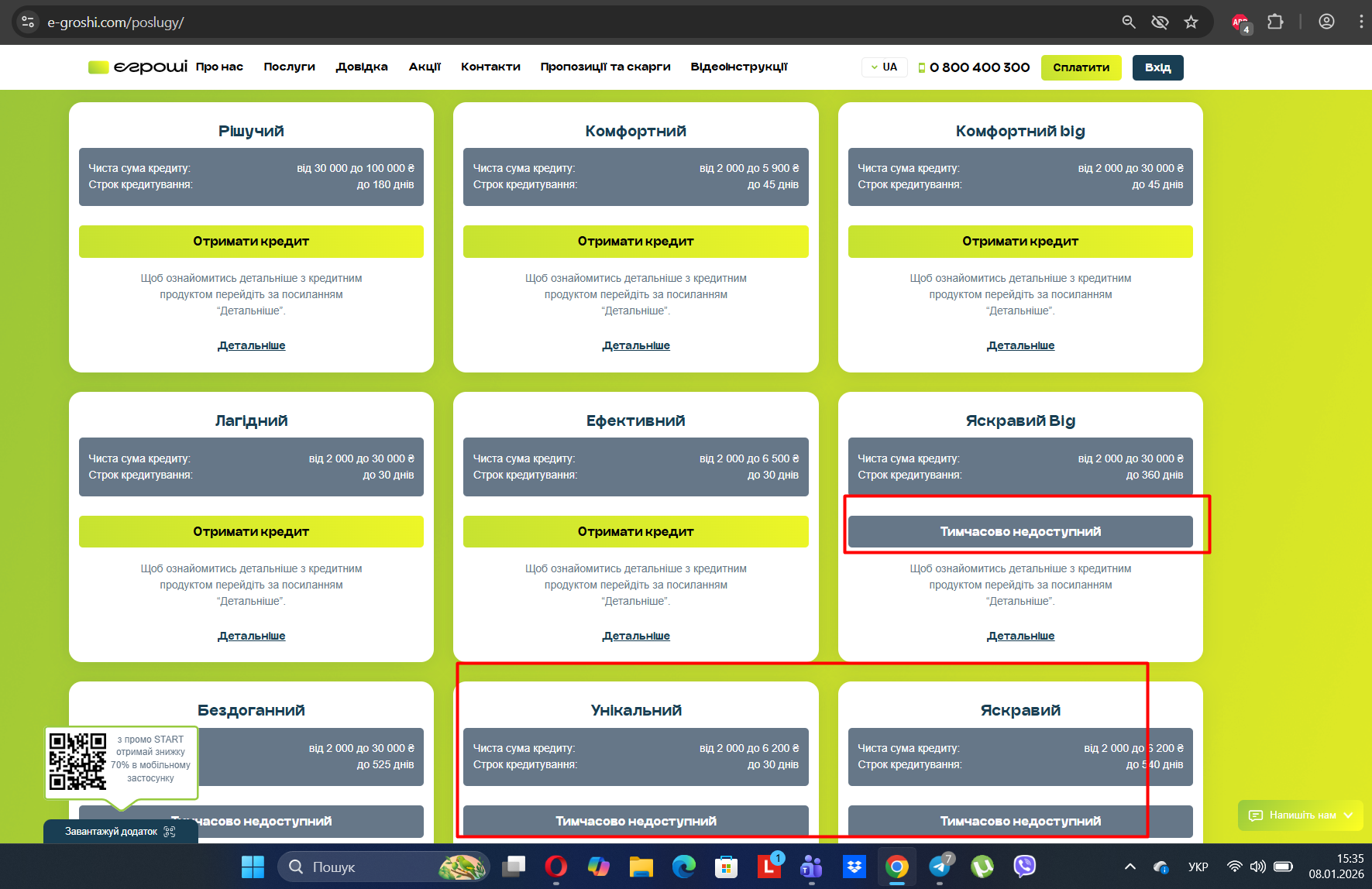The width and height of the screenshot is (1372, 889).
Task: Go to the є-гроші logo home
Action: pyautogui.click(x=138, y=67)
